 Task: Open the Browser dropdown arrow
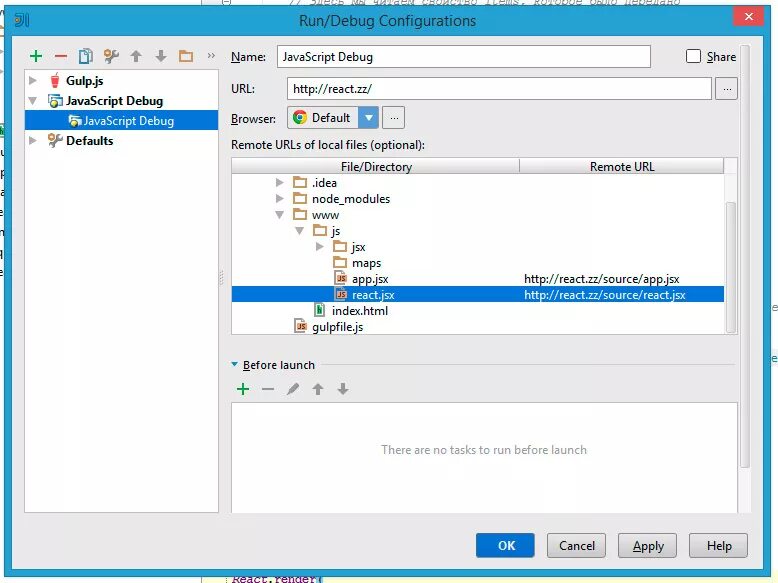369,118
